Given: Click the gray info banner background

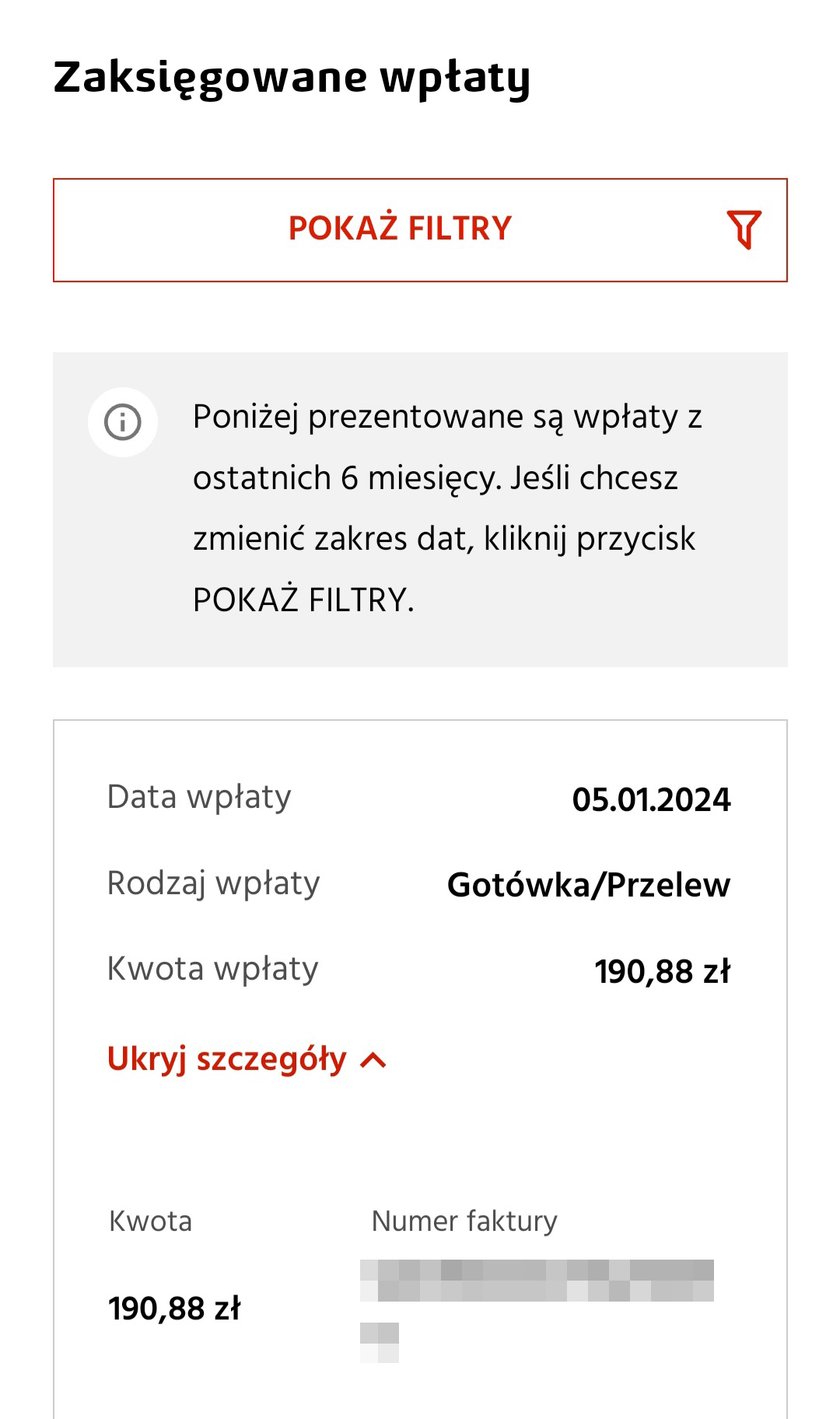Looking at the screenshot, I should pos(420,510).
